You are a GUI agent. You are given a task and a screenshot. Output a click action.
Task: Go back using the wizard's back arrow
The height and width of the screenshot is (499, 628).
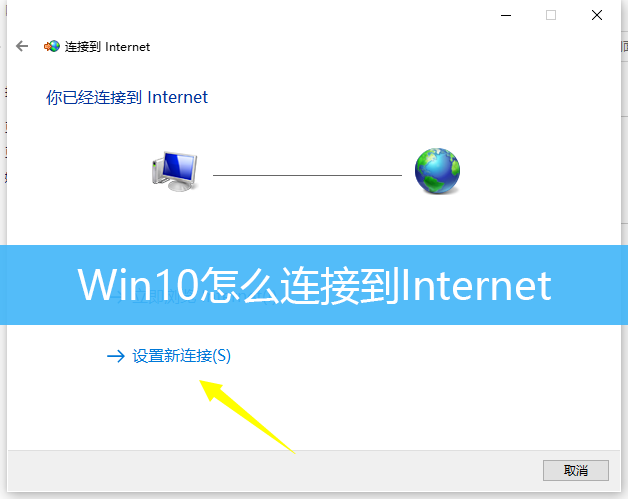[x=22, y=46]
